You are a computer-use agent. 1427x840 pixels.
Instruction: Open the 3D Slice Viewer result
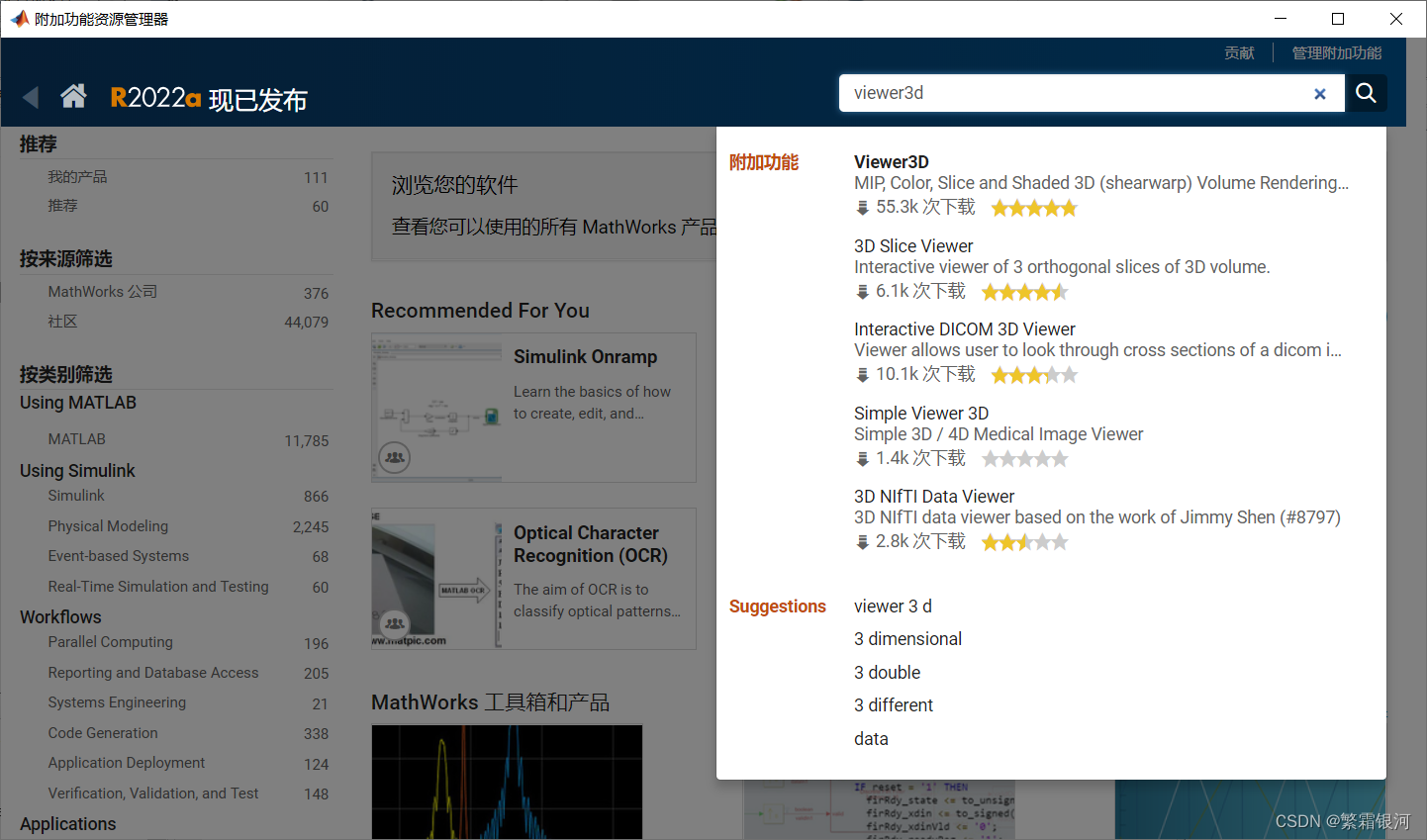coord(913,246)
